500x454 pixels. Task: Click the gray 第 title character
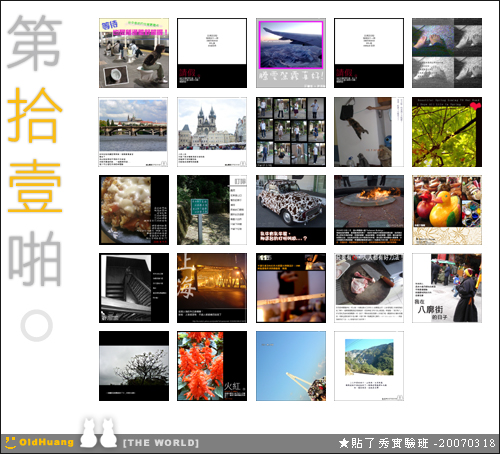35,42
